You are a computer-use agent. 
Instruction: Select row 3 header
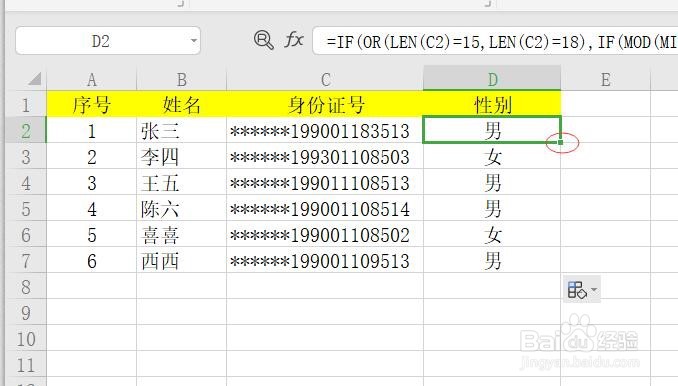click(x=26, y=156)
